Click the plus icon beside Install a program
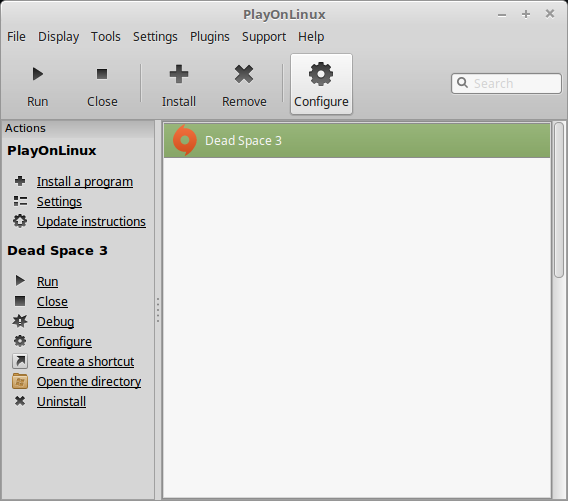Image resolution: width=568 pixels, height=501 pixels. coord(20,181)
